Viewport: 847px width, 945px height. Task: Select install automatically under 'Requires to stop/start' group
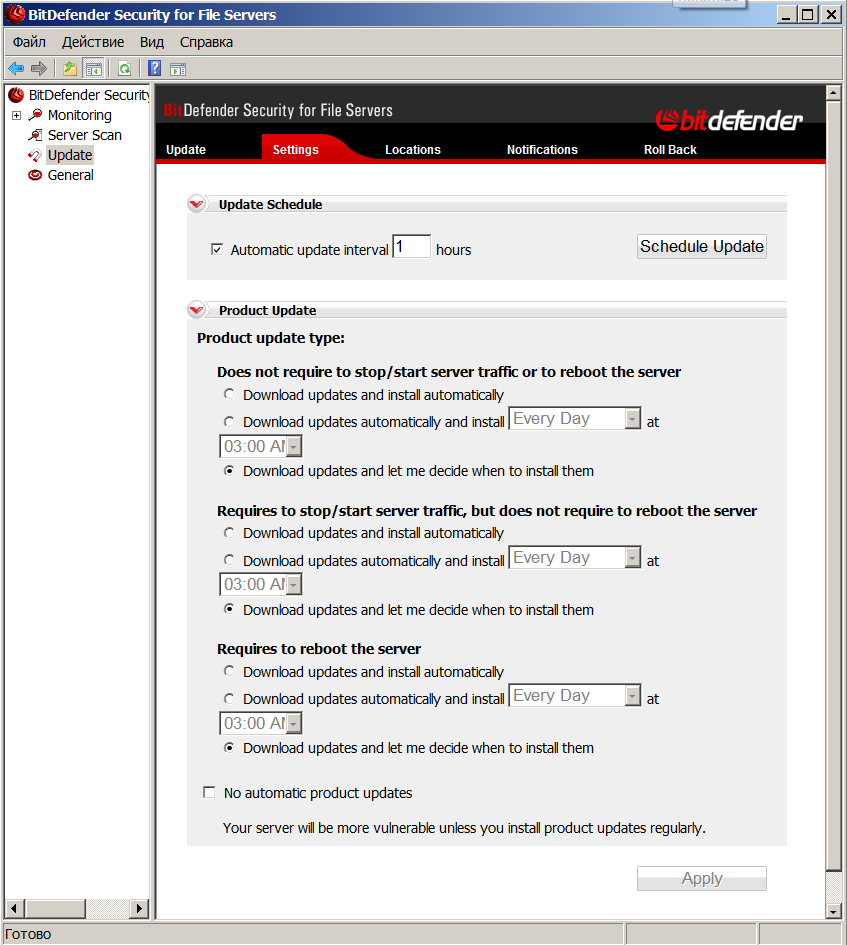[x=228, y=532]
